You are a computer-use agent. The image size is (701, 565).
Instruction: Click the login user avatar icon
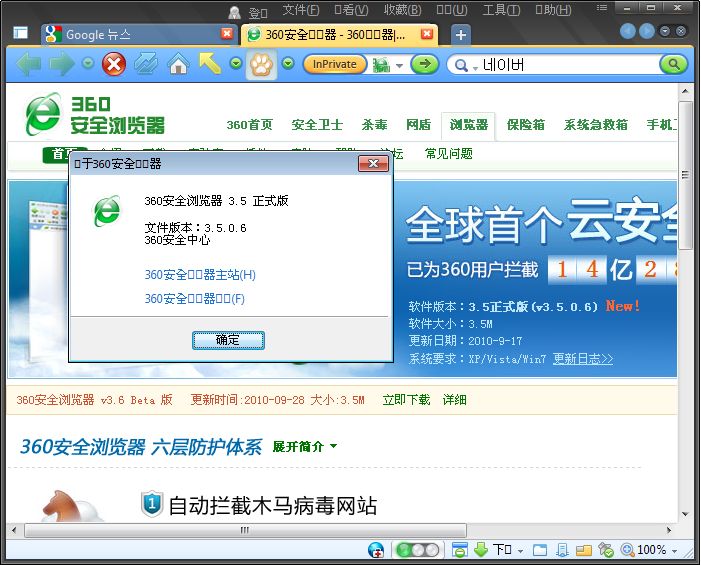click(x=234, y=13)
